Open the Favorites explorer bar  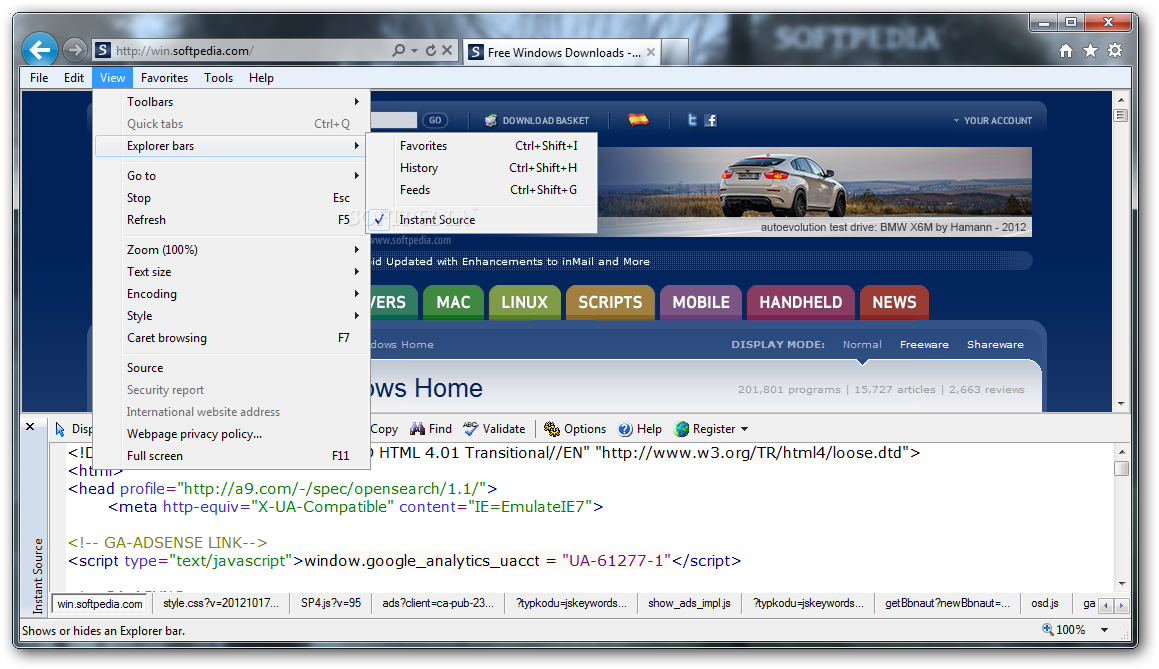coord(482,146)
